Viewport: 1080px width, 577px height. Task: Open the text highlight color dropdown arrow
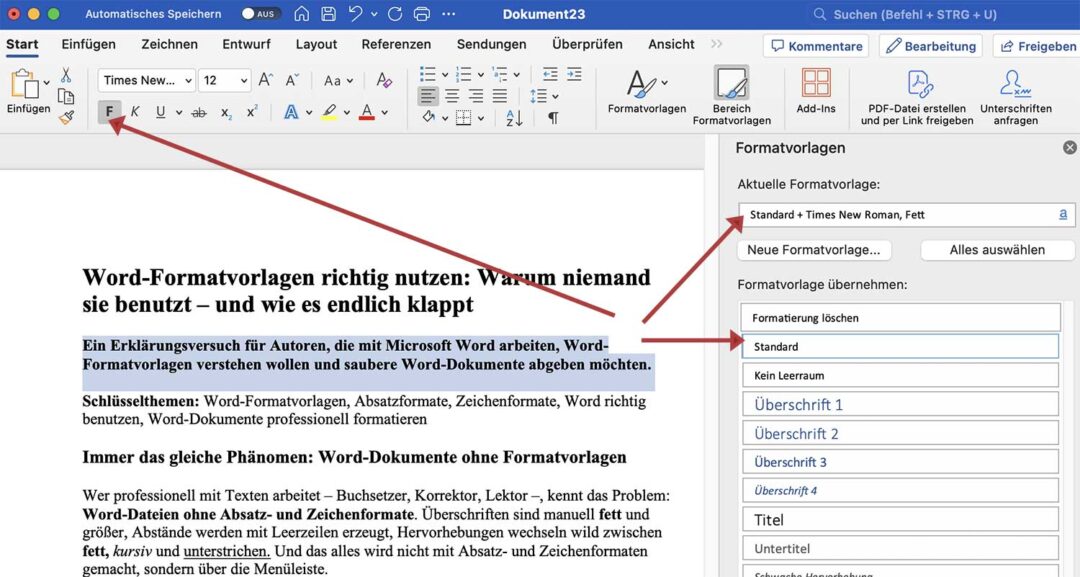tap(345, 112)
